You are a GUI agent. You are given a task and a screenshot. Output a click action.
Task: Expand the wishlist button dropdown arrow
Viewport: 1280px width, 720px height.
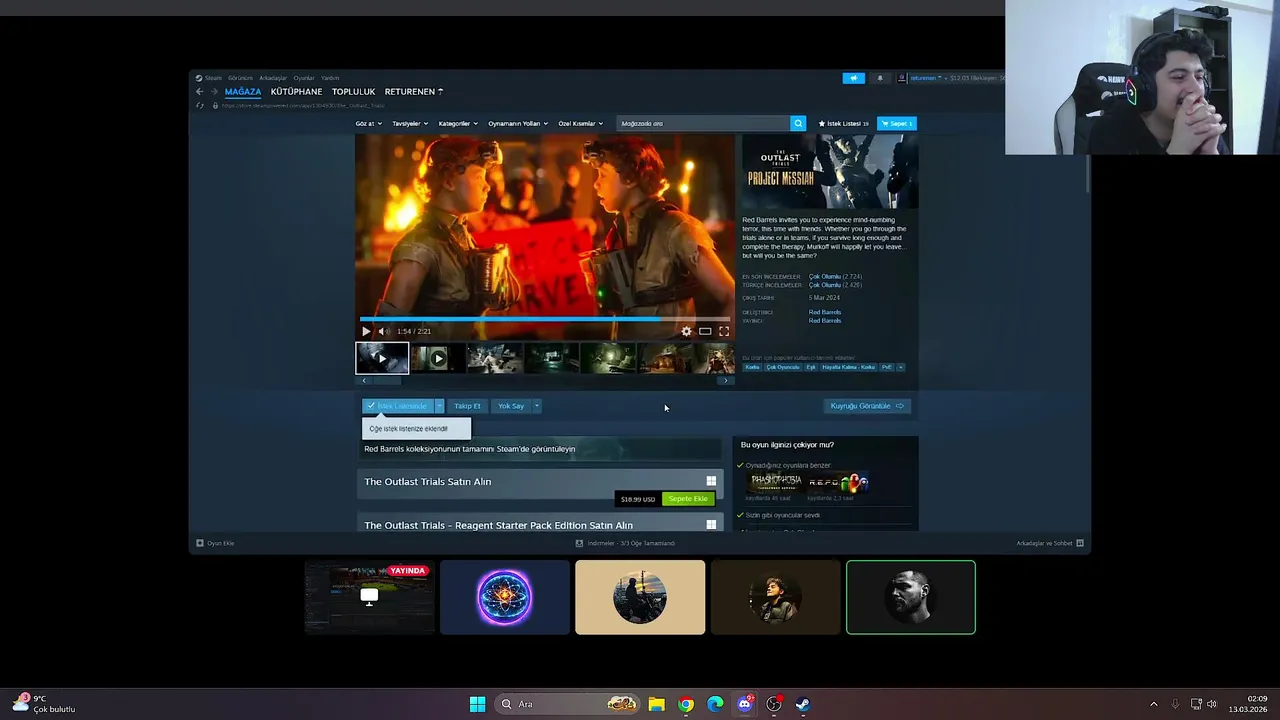point(438,406)
